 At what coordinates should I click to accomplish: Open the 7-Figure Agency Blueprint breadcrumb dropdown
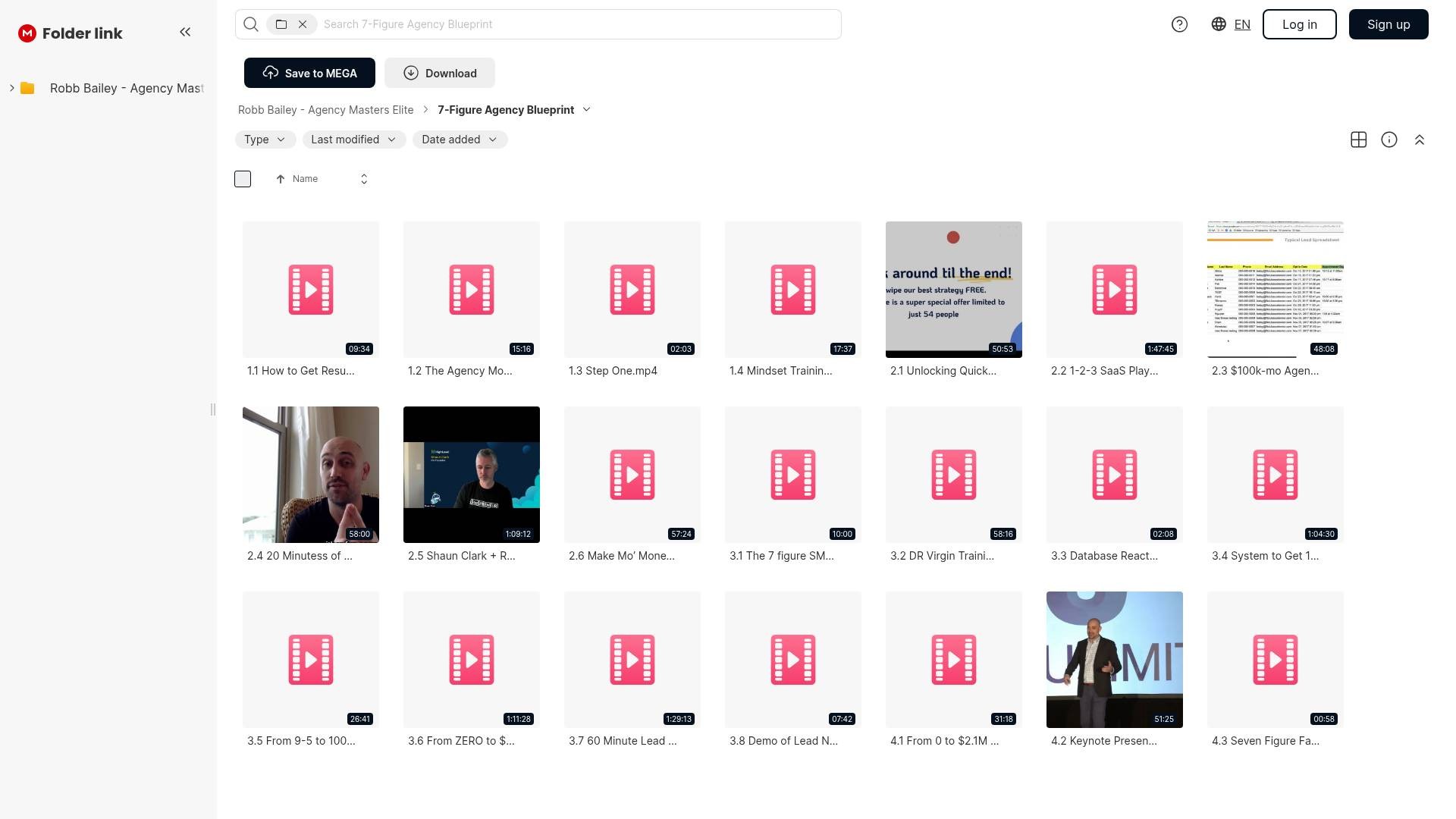tap(586, 110)
